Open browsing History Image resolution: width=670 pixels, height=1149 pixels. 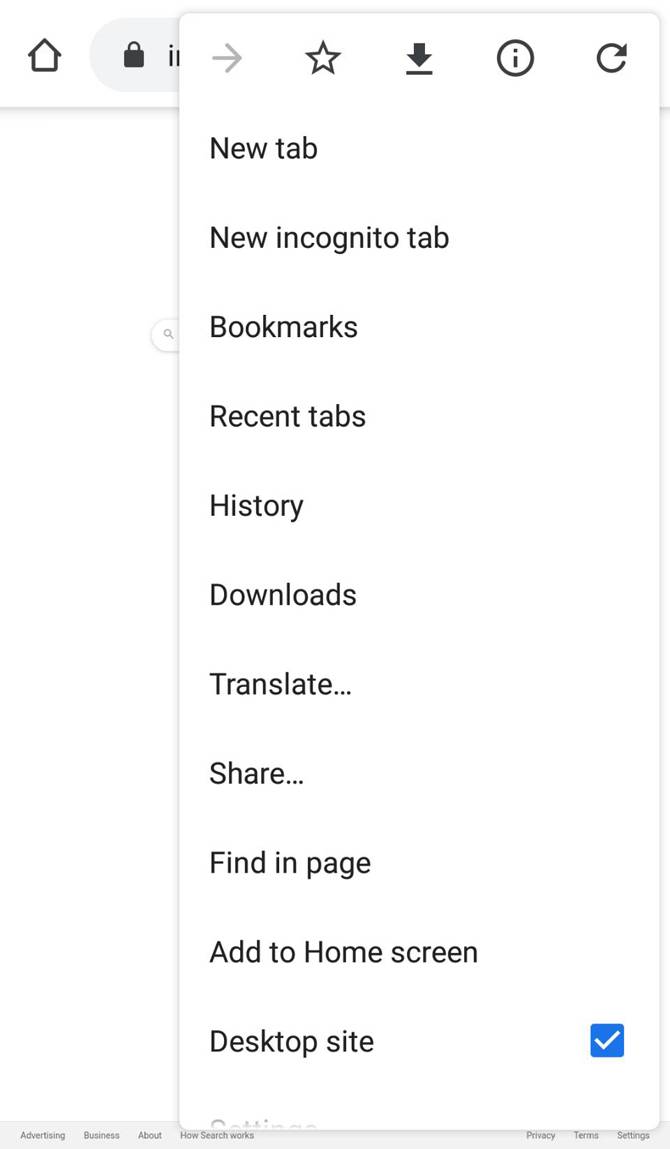tap(256, 505)
